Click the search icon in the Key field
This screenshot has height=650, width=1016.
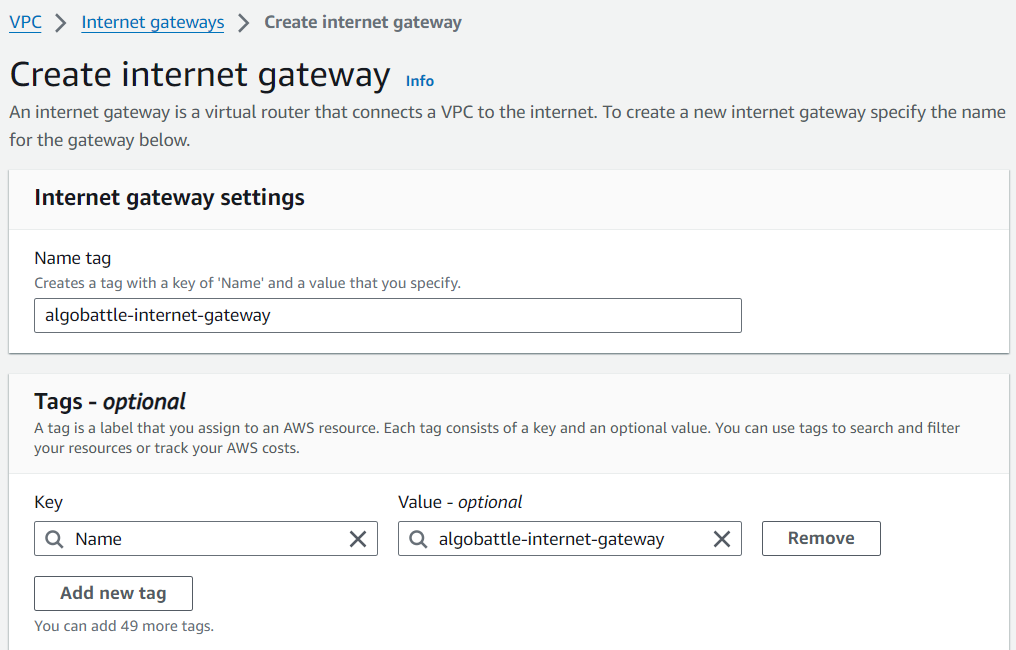(x=54, y=538)
